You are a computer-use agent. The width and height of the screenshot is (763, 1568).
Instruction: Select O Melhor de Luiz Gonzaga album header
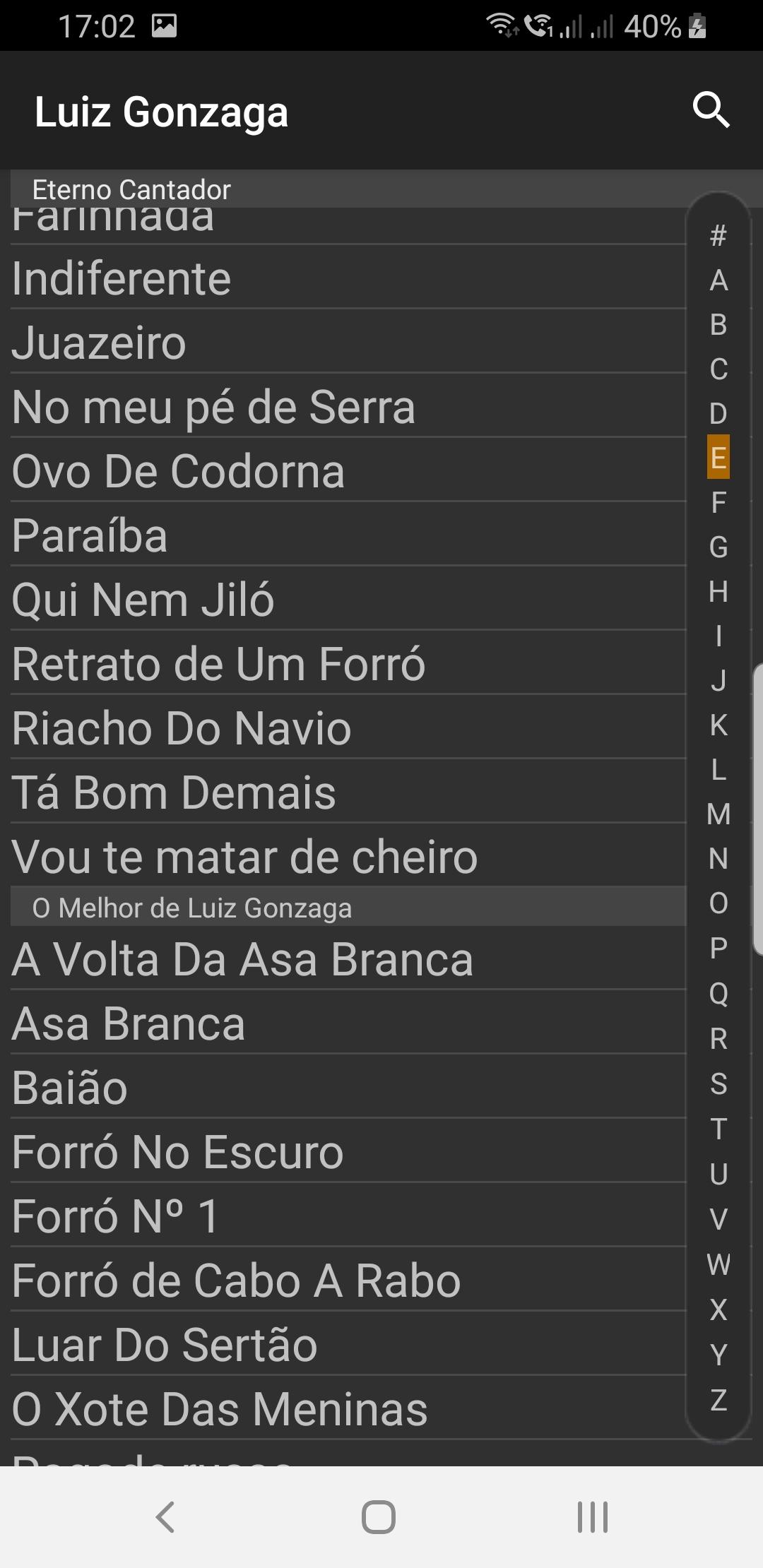[192, 908]
